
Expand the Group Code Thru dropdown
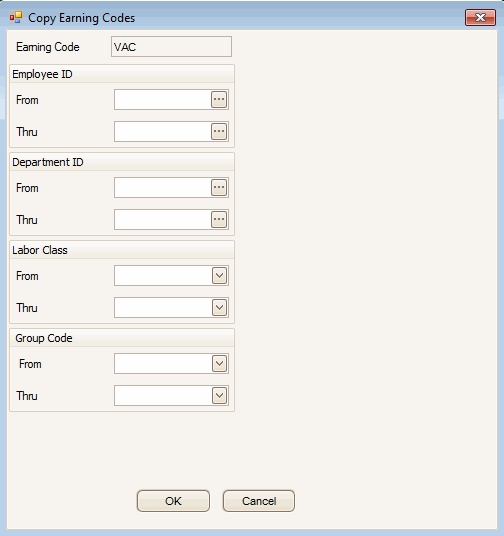[x=220, y=396]
